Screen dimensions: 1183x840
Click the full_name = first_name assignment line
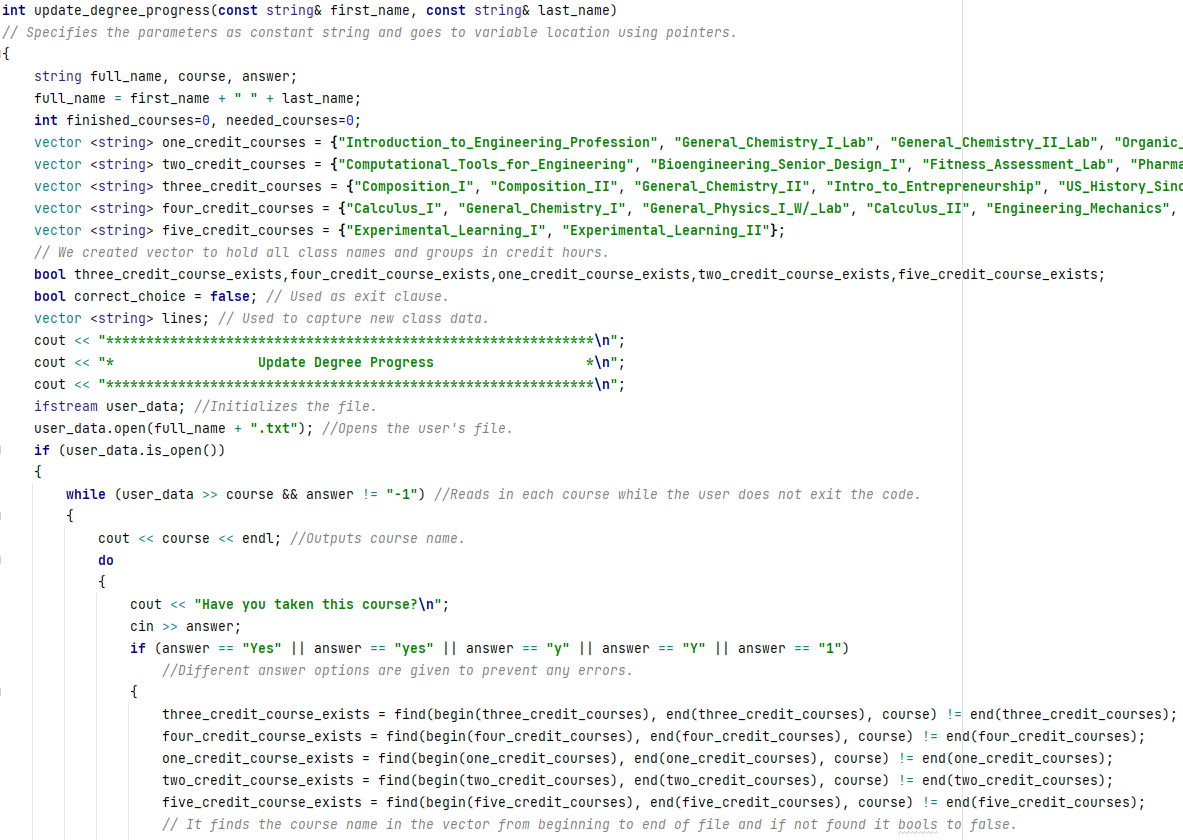click(197, 98)
